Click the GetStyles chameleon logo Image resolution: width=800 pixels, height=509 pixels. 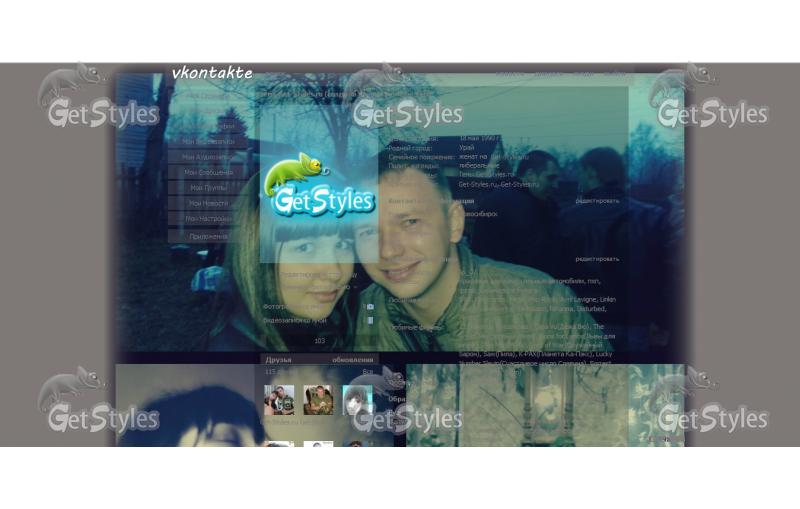(319, 185)
